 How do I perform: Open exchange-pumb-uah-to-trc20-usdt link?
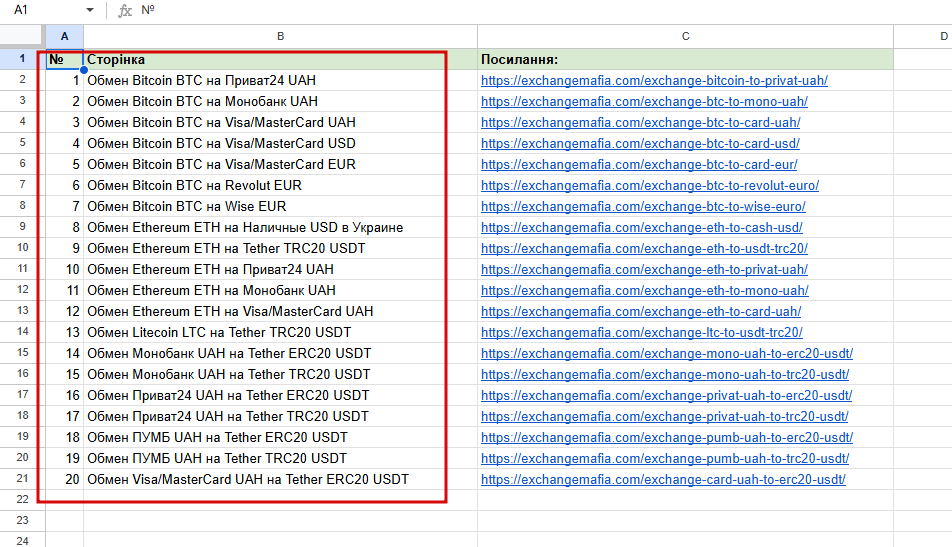tap(665, 458)
